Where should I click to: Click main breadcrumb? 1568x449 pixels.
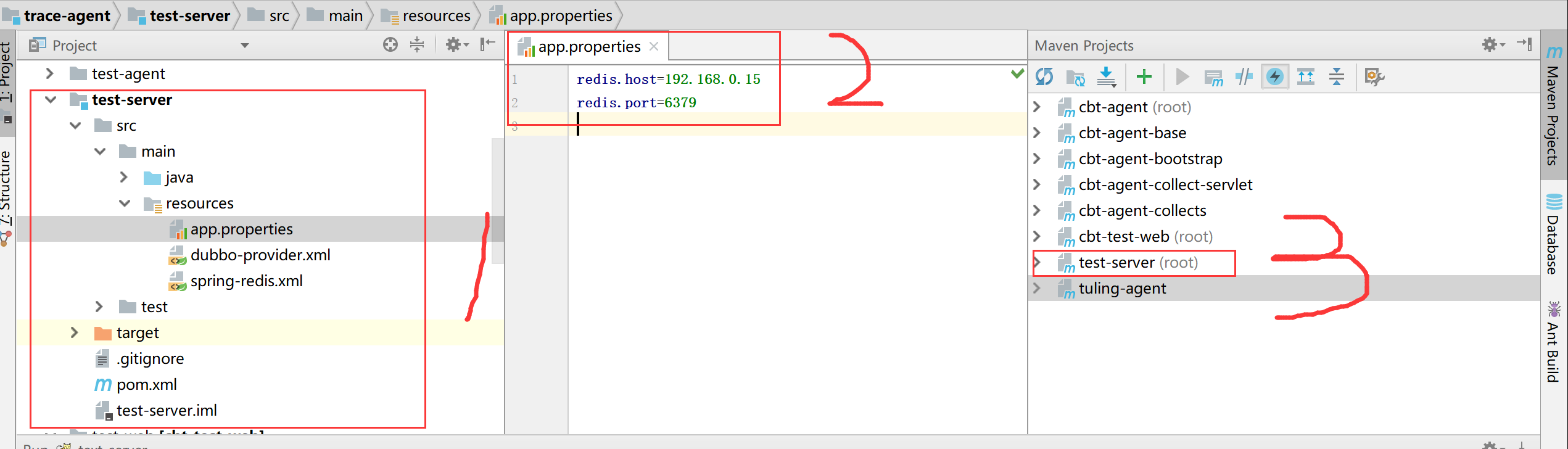[x=335, y=16]
